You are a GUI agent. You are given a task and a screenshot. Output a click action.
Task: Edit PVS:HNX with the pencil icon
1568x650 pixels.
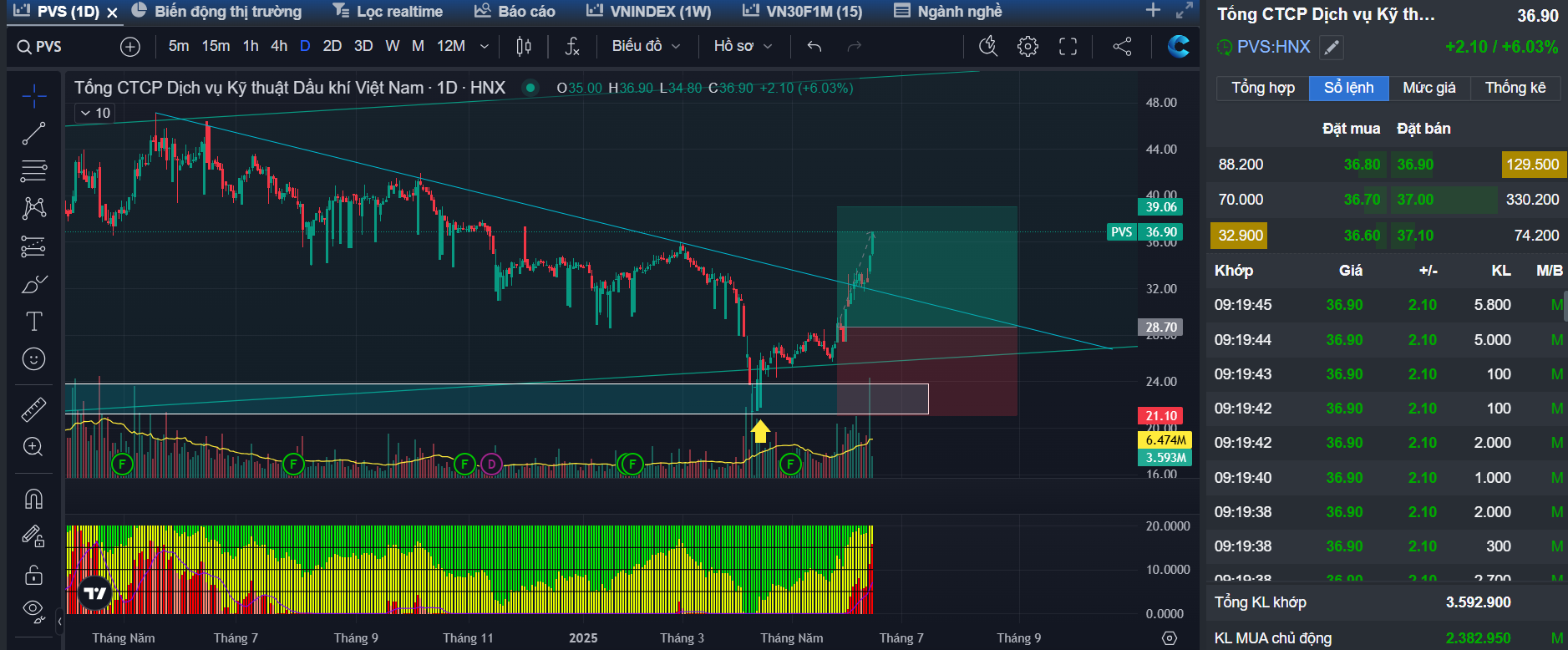[x=1332, y=48]
